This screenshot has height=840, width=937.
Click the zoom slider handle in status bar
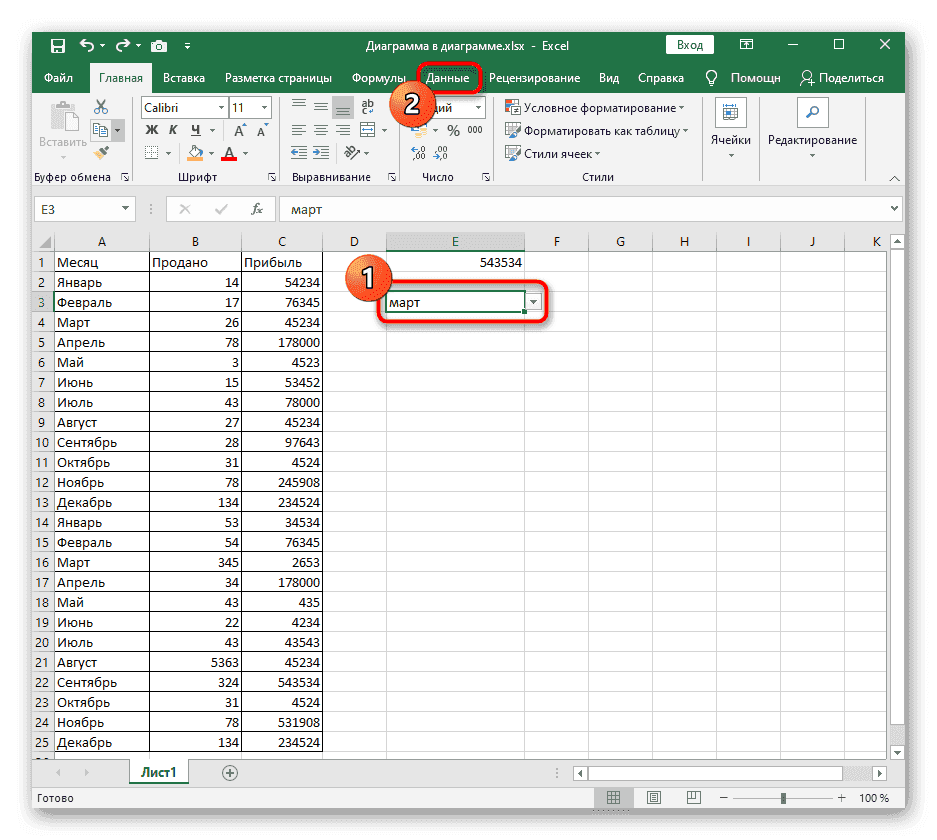(x=784, y=798)
